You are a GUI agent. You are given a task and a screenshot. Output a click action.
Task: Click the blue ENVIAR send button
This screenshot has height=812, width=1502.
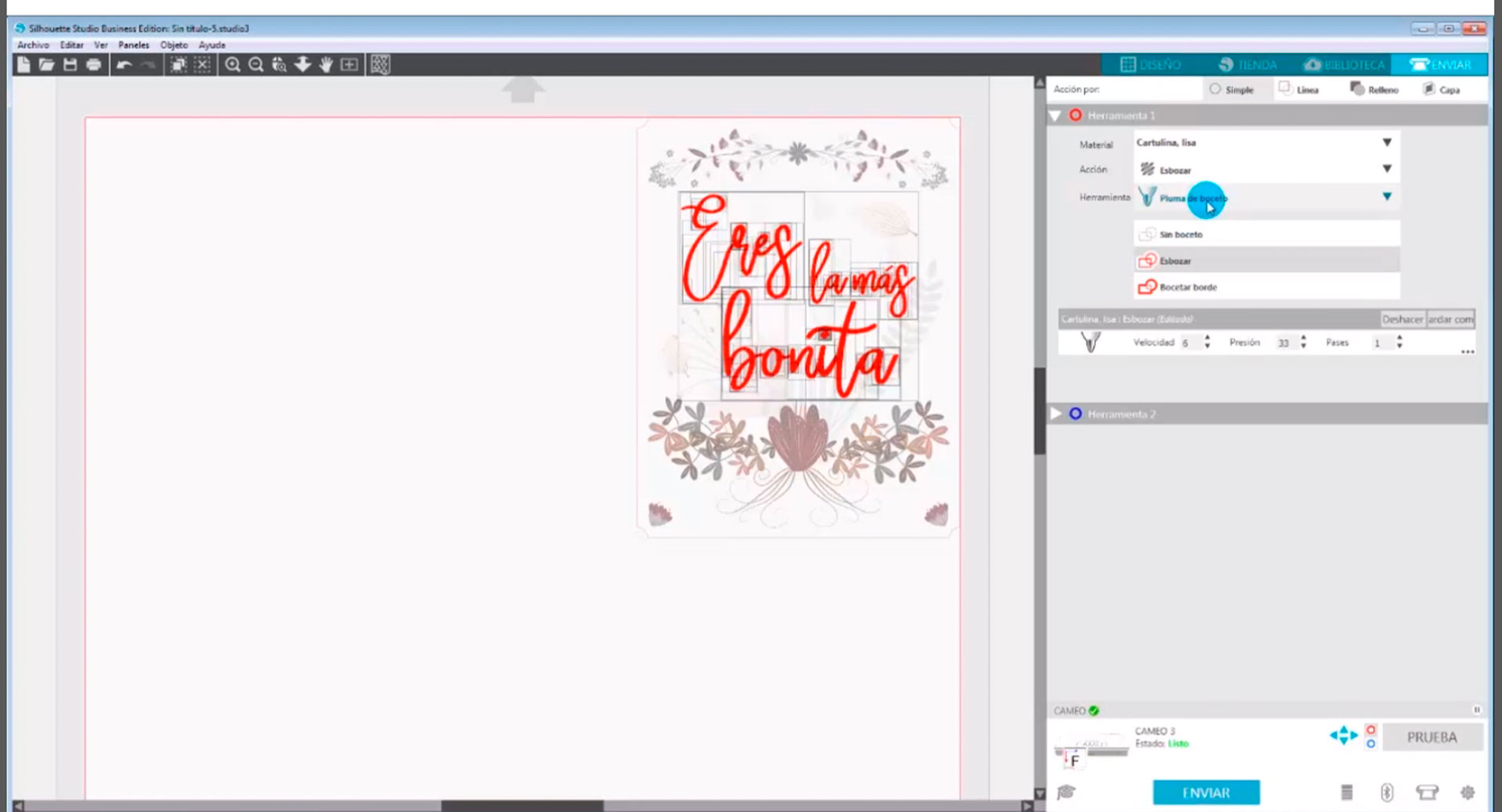click(x=1206, y=792)
